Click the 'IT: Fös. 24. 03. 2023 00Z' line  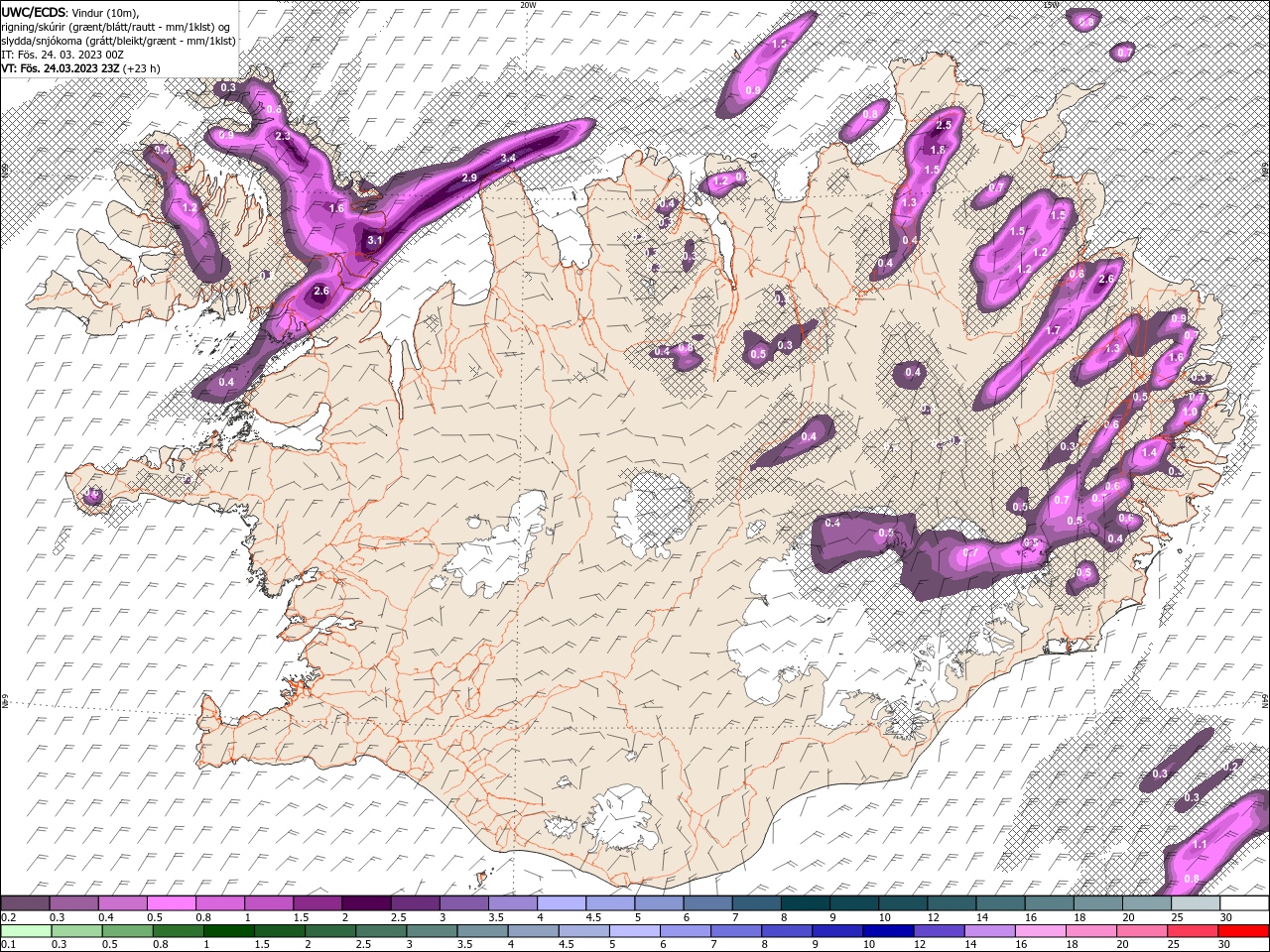point(62,55)
